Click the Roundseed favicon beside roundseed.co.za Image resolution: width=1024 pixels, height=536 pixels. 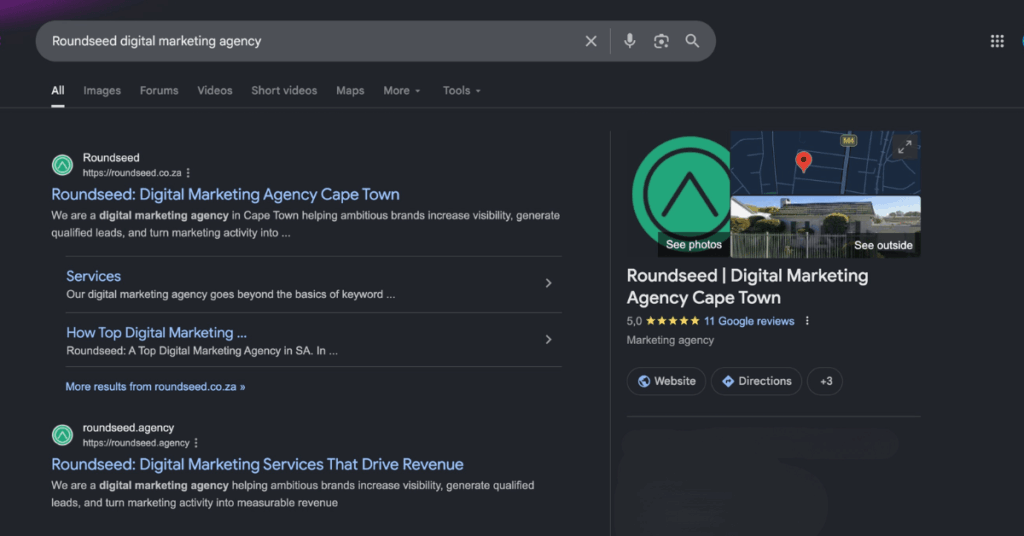point(63,165)
